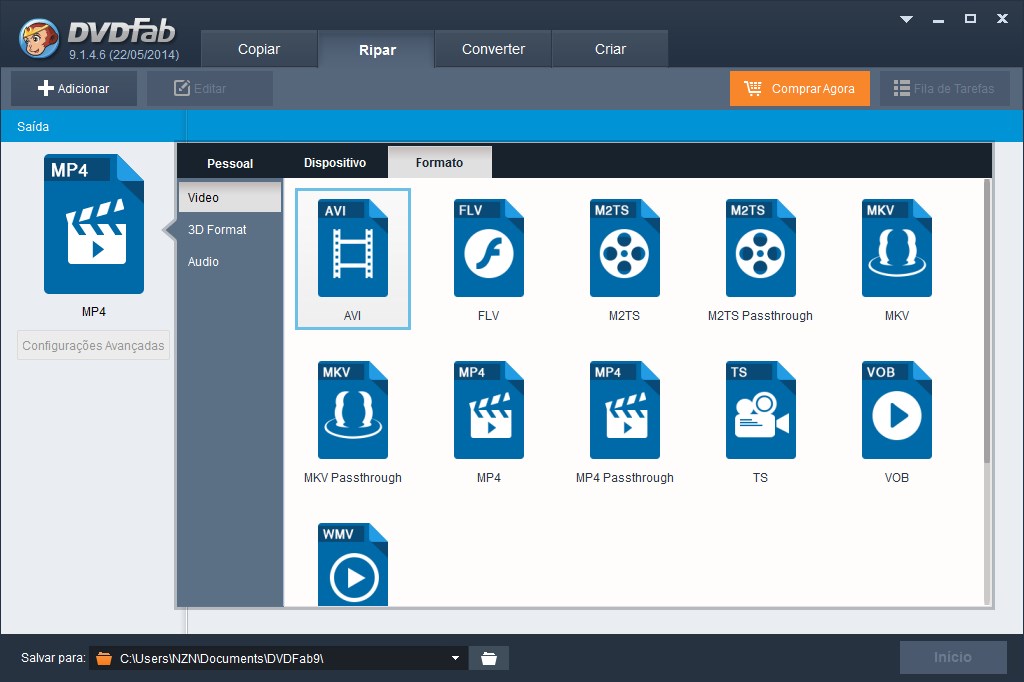Choose the MKV Passthrough format icon
The width and height of the screenshot is (1024, 682).
click(353, 410)
